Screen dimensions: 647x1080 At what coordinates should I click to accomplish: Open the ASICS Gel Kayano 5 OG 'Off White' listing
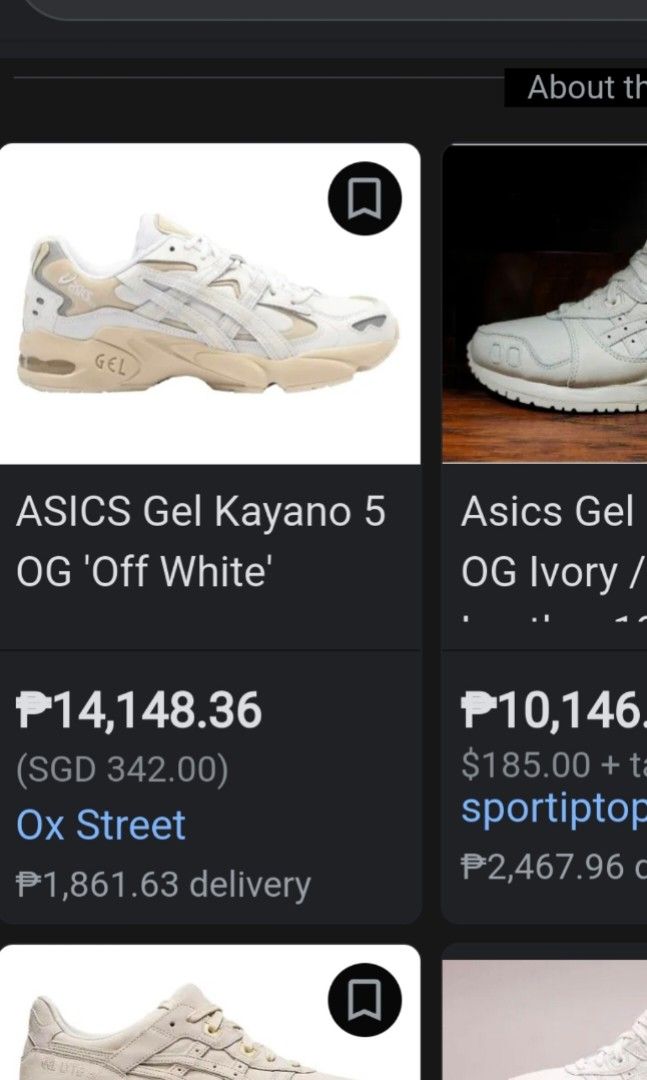tap(200, 540)
